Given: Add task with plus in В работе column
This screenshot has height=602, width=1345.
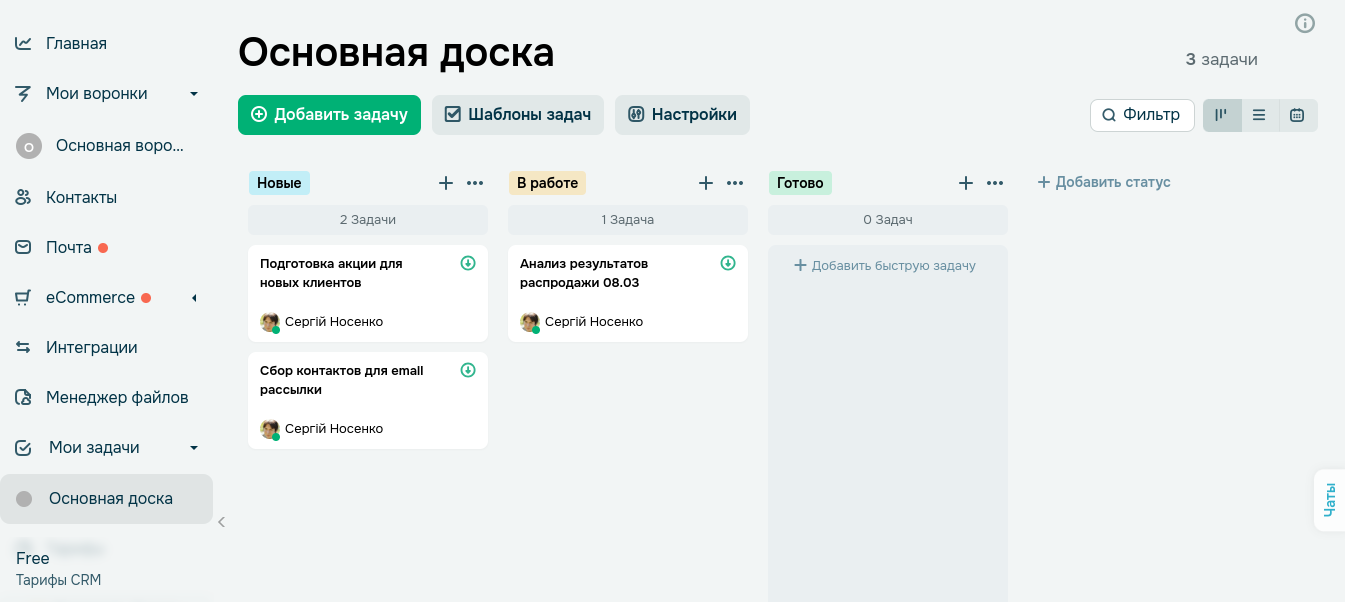Looking at the screenshot, I should click(706, 183).
